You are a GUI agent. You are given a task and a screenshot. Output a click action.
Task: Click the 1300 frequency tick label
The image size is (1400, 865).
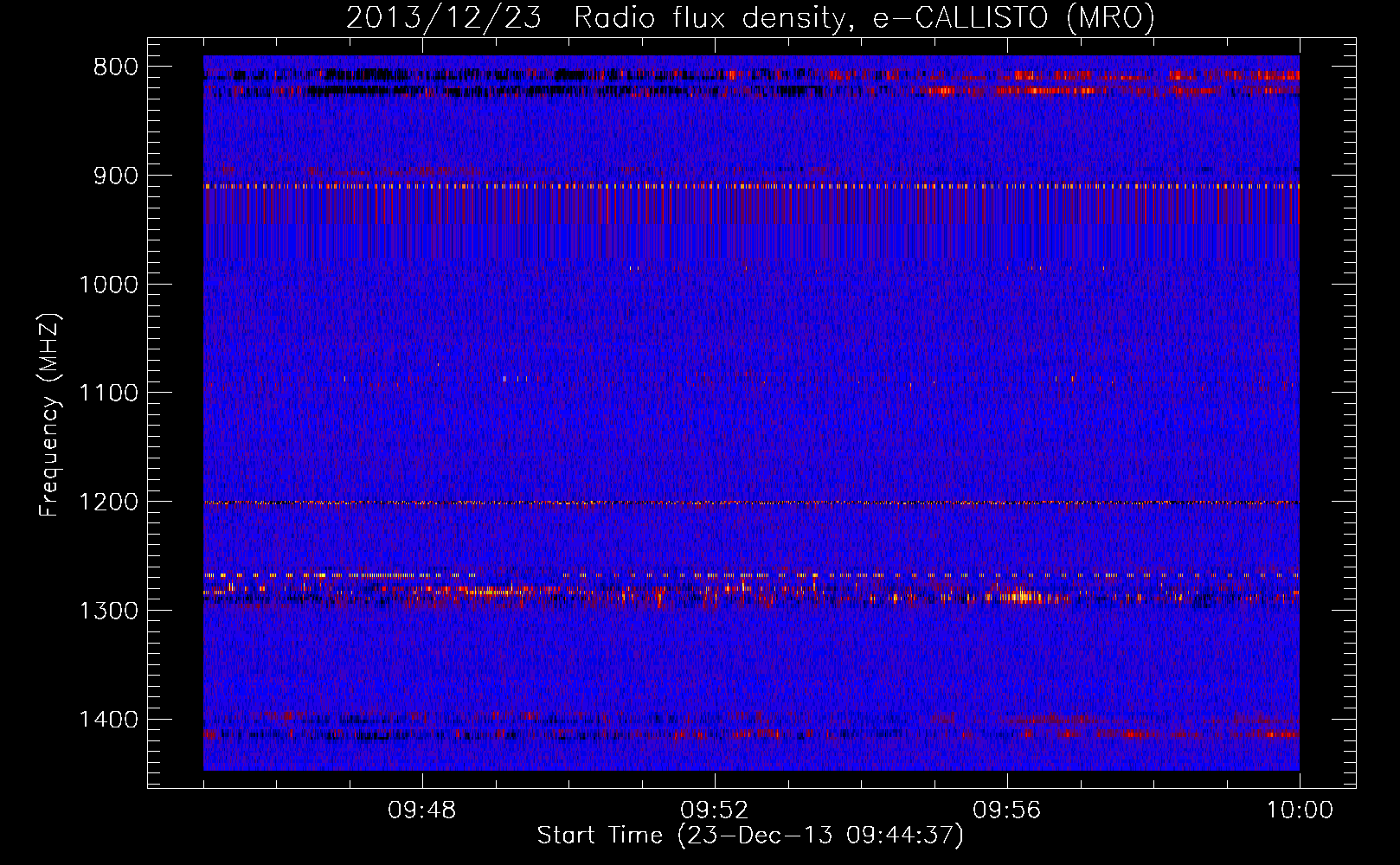click(108, 611)
